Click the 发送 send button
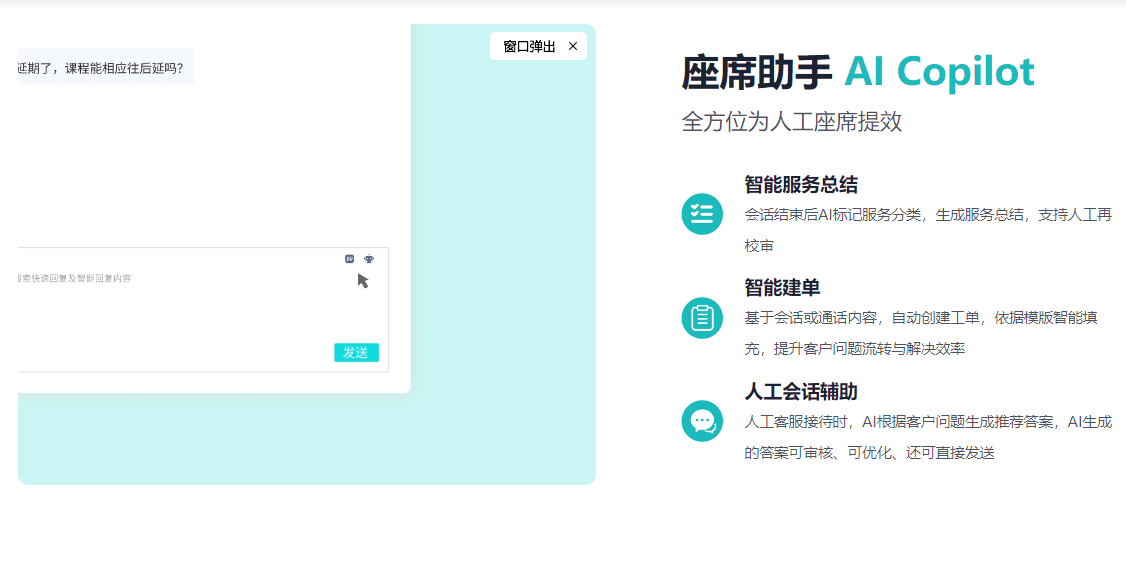The width and height of the screenshot is (1126, 588). point(356,353)
